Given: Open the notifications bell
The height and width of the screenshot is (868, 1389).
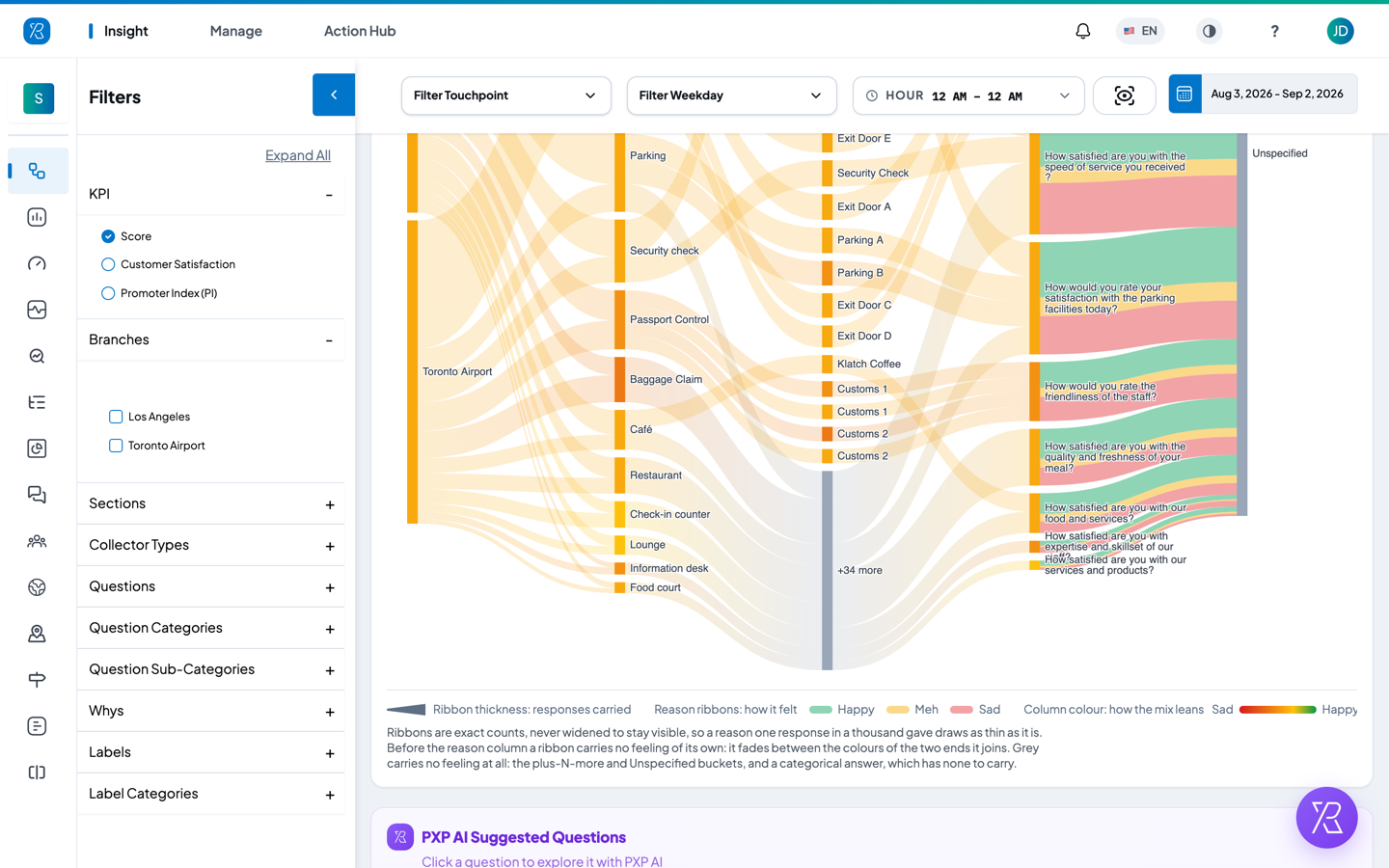Looking at the screenshot, I should [x=1083, y=31].
